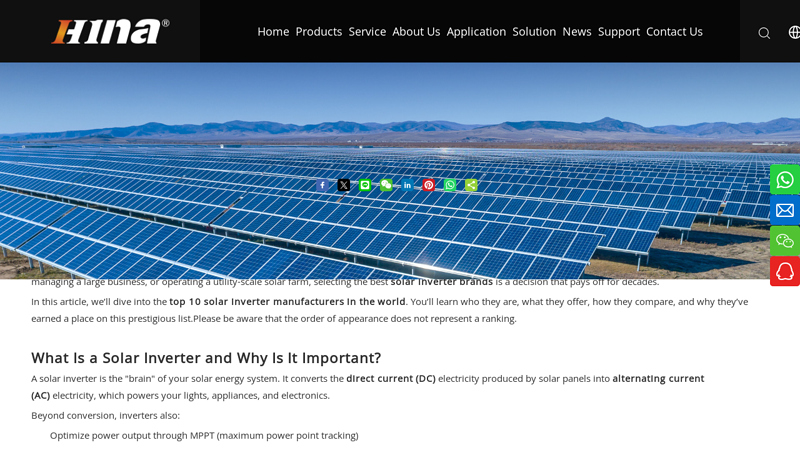The image size is (800, 450).
Task: Click the Hina logo
Action: click(x=110, y=32)
